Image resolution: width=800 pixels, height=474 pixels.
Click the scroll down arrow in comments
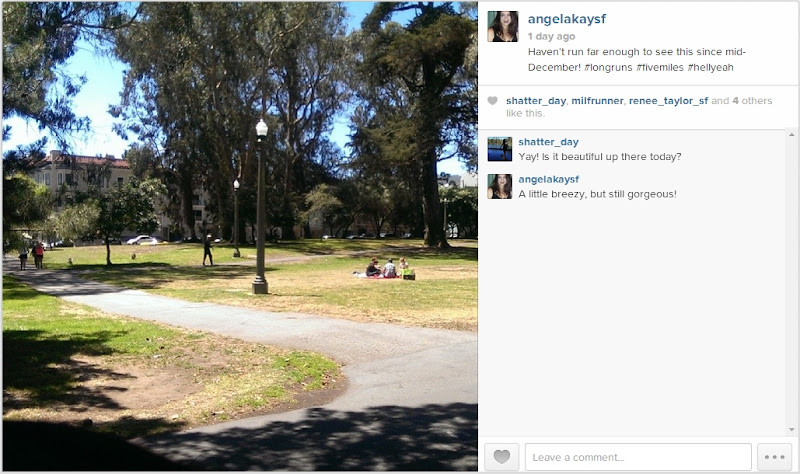(x=791, y=430)
